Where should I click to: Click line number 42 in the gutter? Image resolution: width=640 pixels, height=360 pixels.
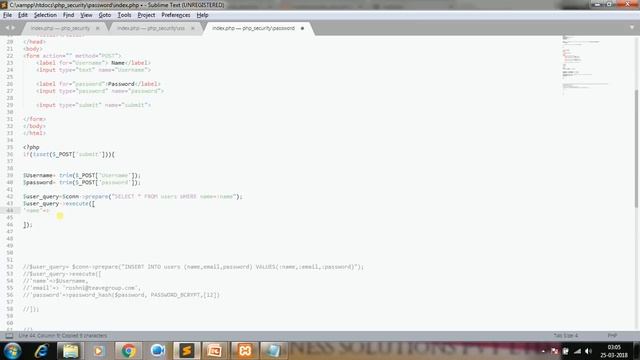pos(10,196)
